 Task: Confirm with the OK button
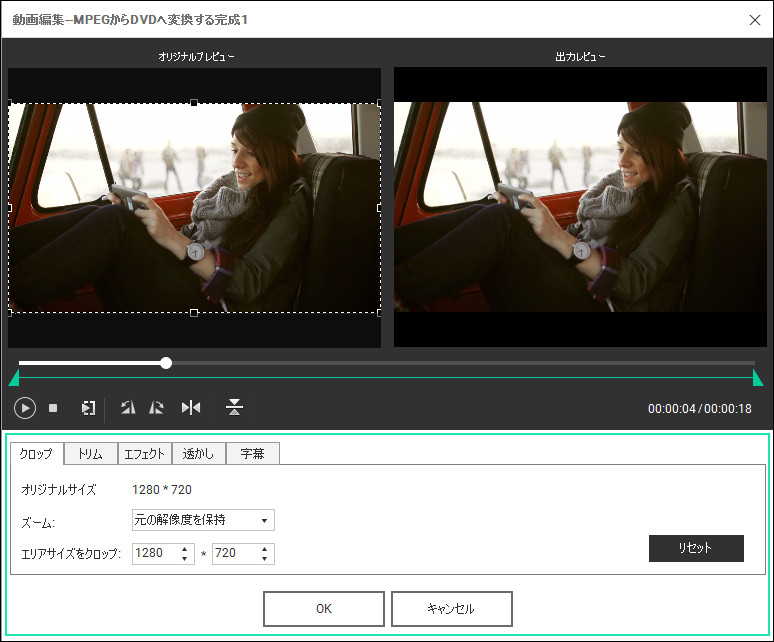click(324, 609)
